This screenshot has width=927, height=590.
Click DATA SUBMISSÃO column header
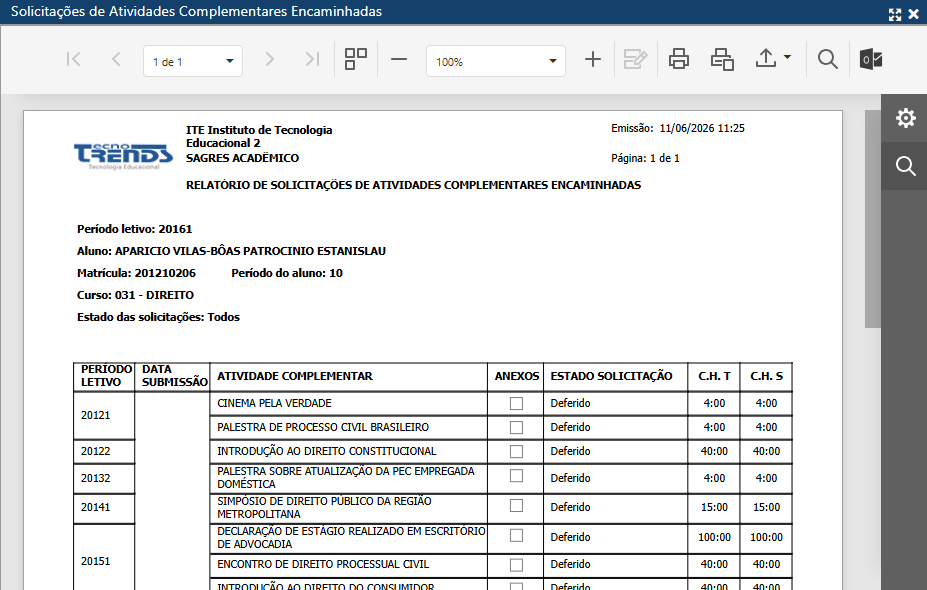[174, 375]
